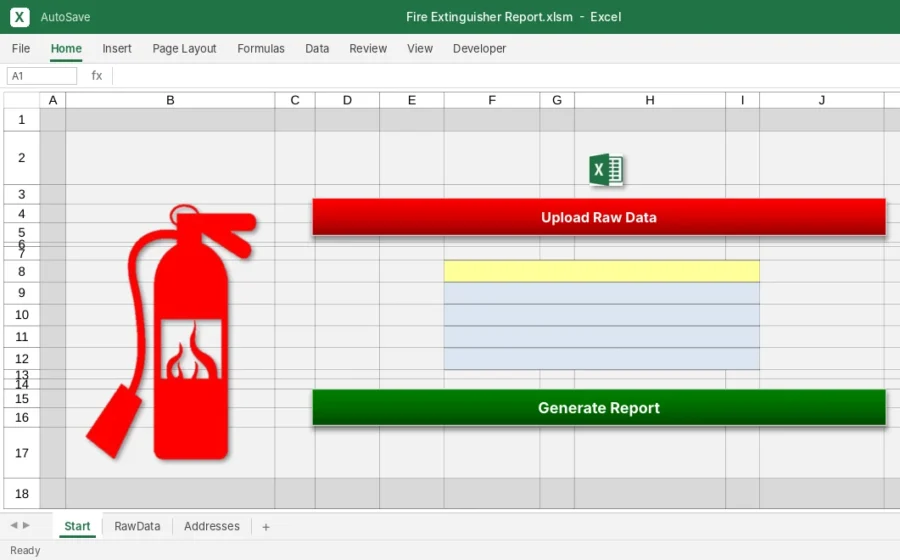Image resolution: width=900 pixels, height=560 pixels.
Task: Toggle the AutoSave option
Action: click(x=65, y=17)
